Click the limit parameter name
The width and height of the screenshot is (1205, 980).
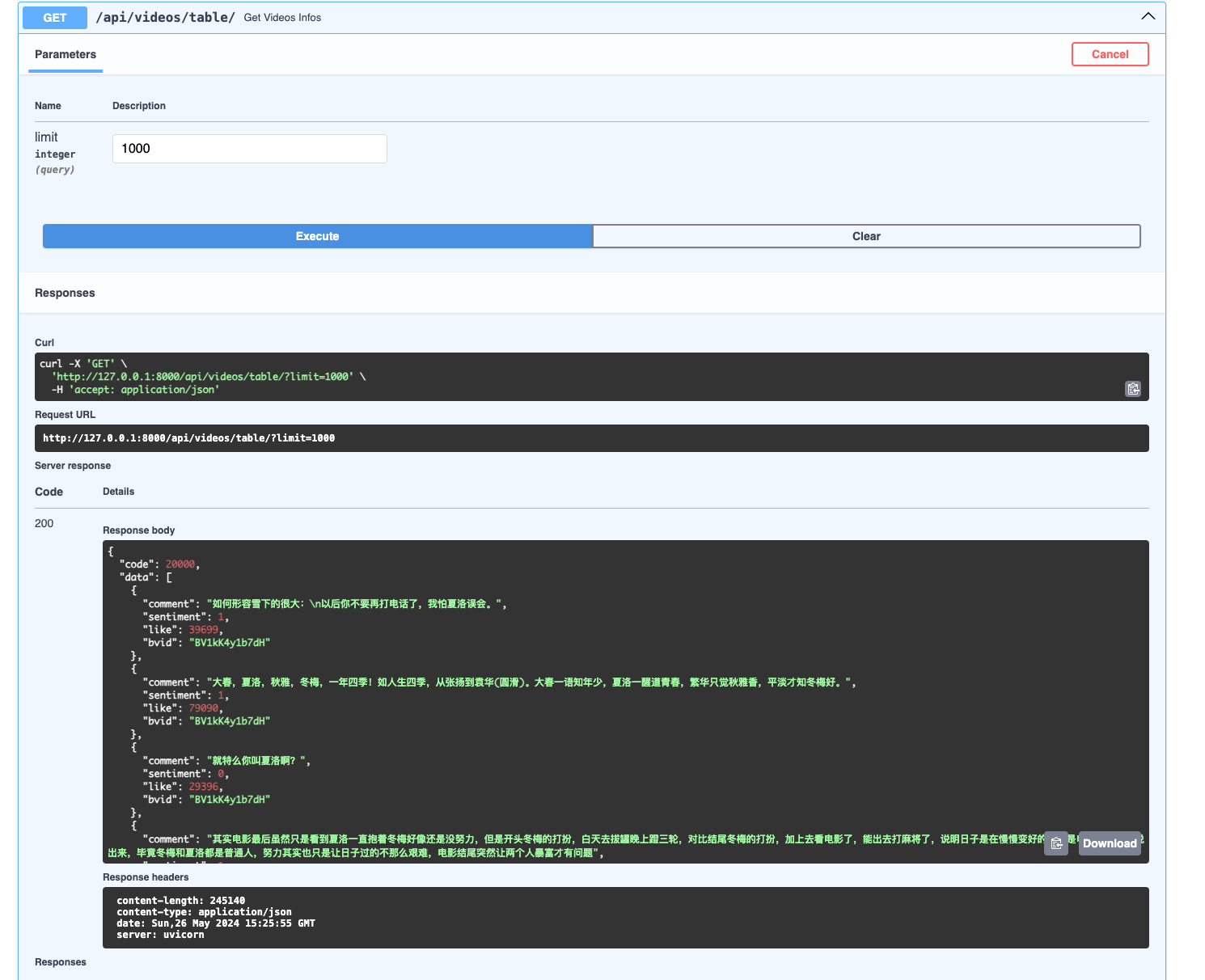pos(46,137)
